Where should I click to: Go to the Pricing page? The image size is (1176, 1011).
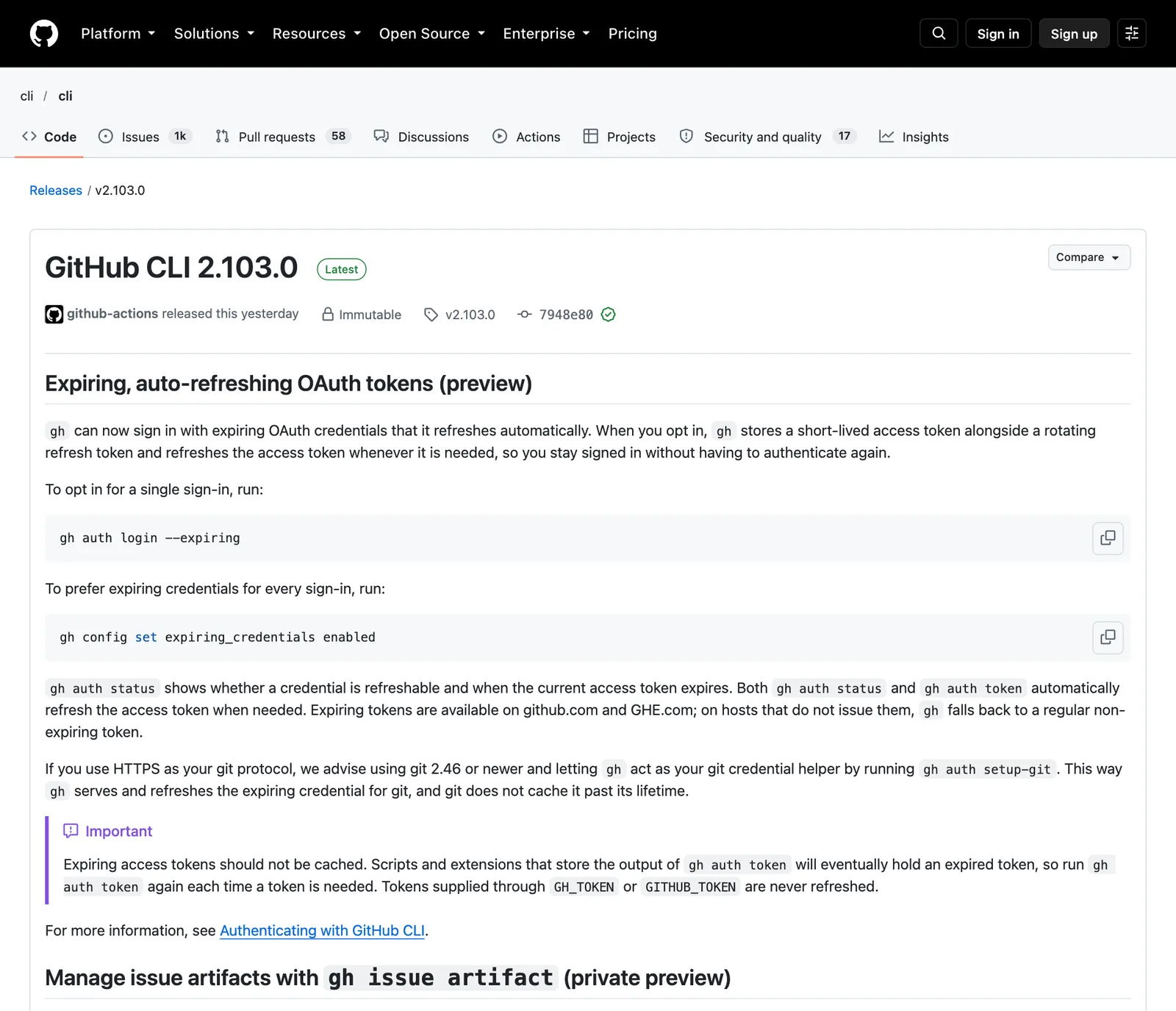[x=632, y=34]
